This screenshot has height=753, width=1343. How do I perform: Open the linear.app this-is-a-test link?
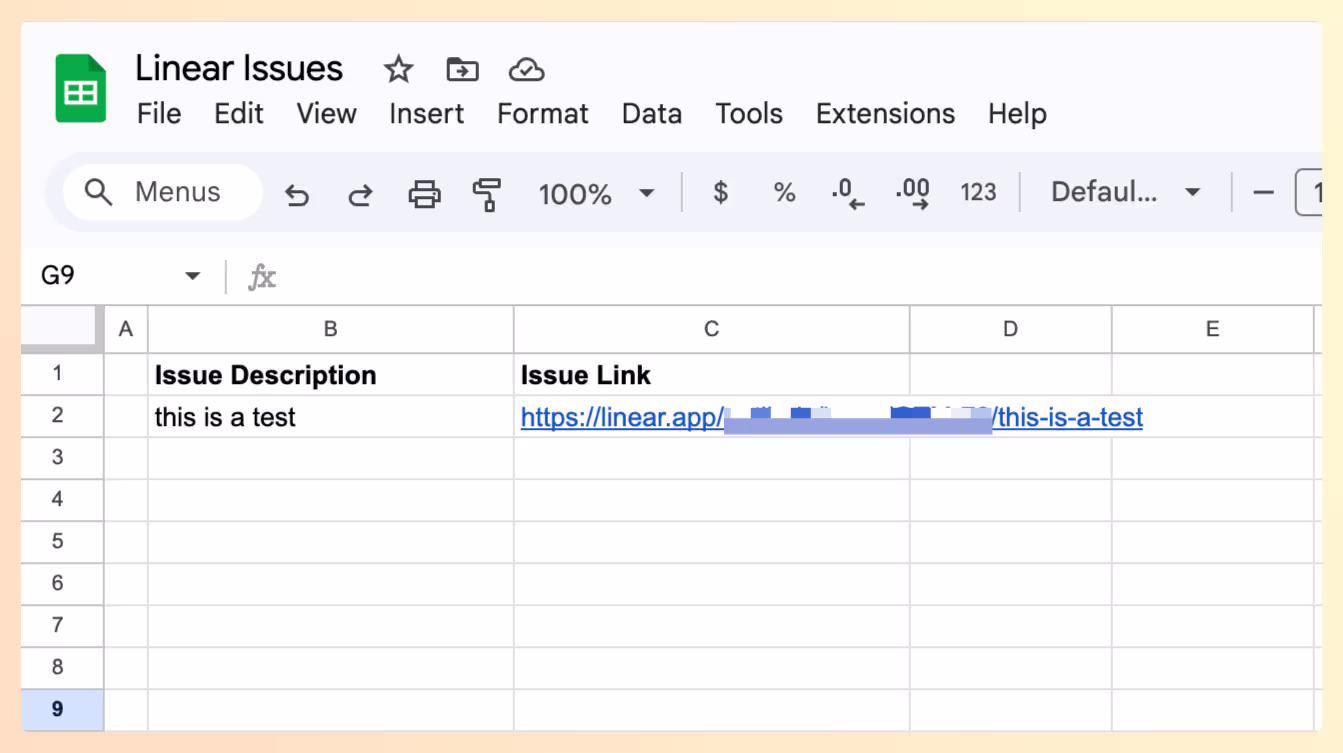pos(831,417)
